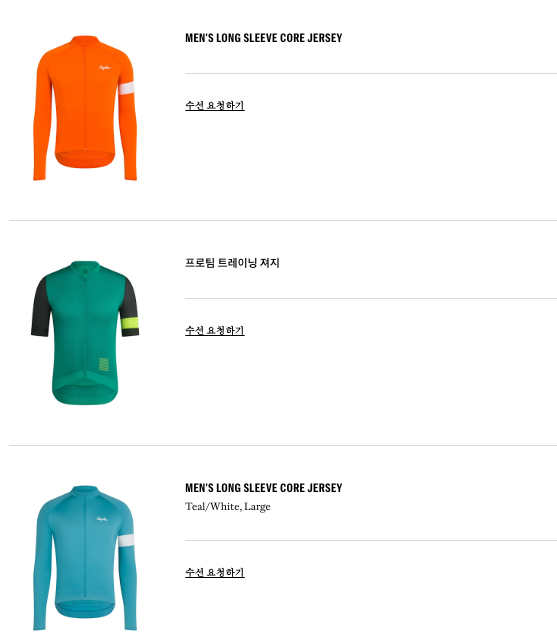Click the hem of the green jersey
This screenshot has height=641, width=557.
click(x=85, y=395)
